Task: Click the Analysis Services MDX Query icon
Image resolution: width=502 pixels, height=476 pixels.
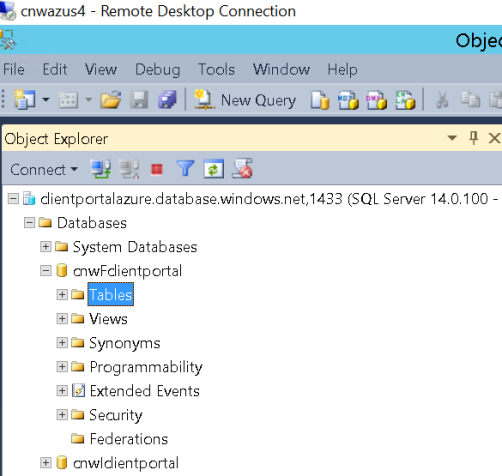Action: click(348, 100)
